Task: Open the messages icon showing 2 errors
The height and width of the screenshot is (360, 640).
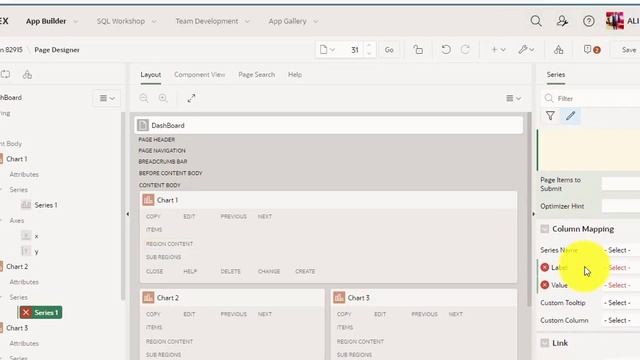Action: pos(592,50)
